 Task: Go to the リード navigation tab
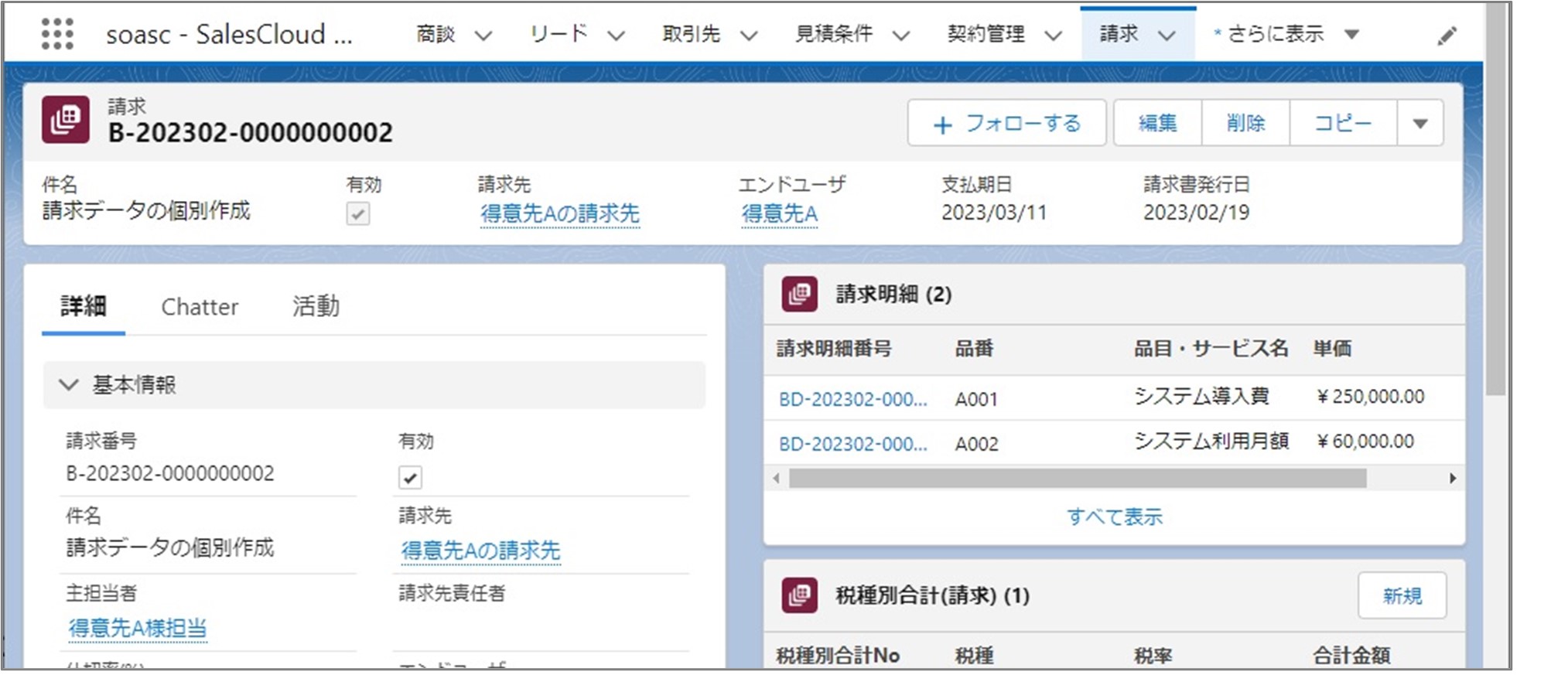click(559, 34)
